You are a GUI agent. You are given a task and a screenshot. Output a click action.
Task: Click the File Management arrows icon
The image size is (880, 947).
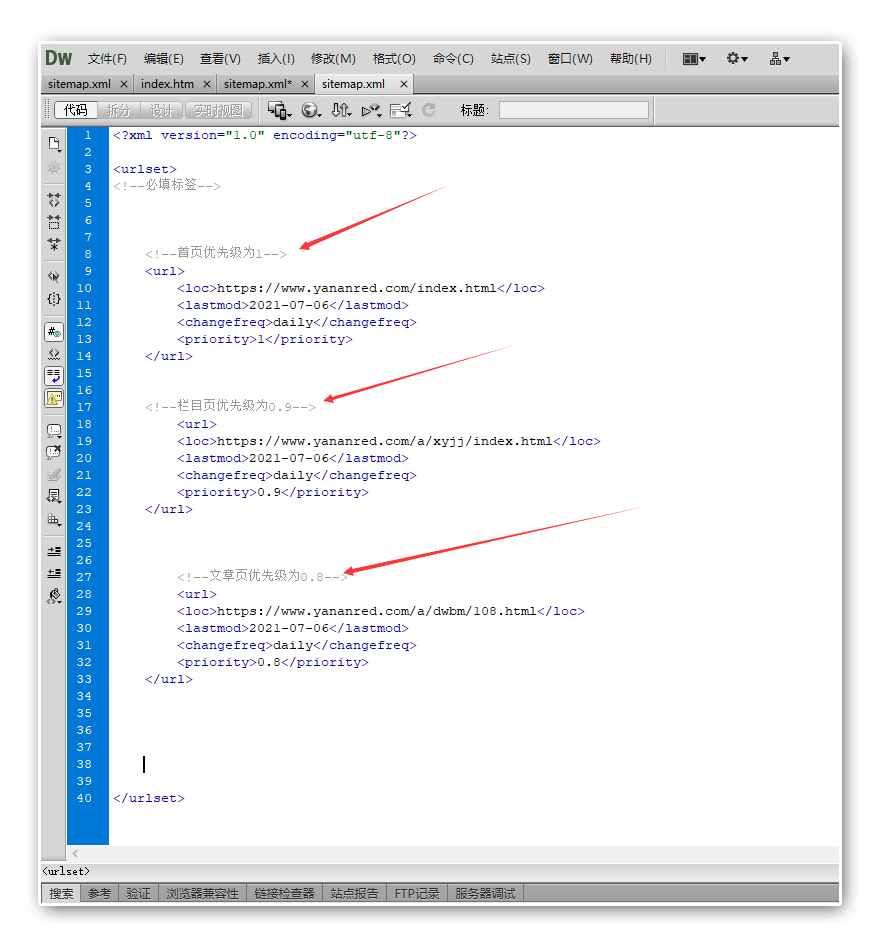pyautogui.click(x=341, y=110)
